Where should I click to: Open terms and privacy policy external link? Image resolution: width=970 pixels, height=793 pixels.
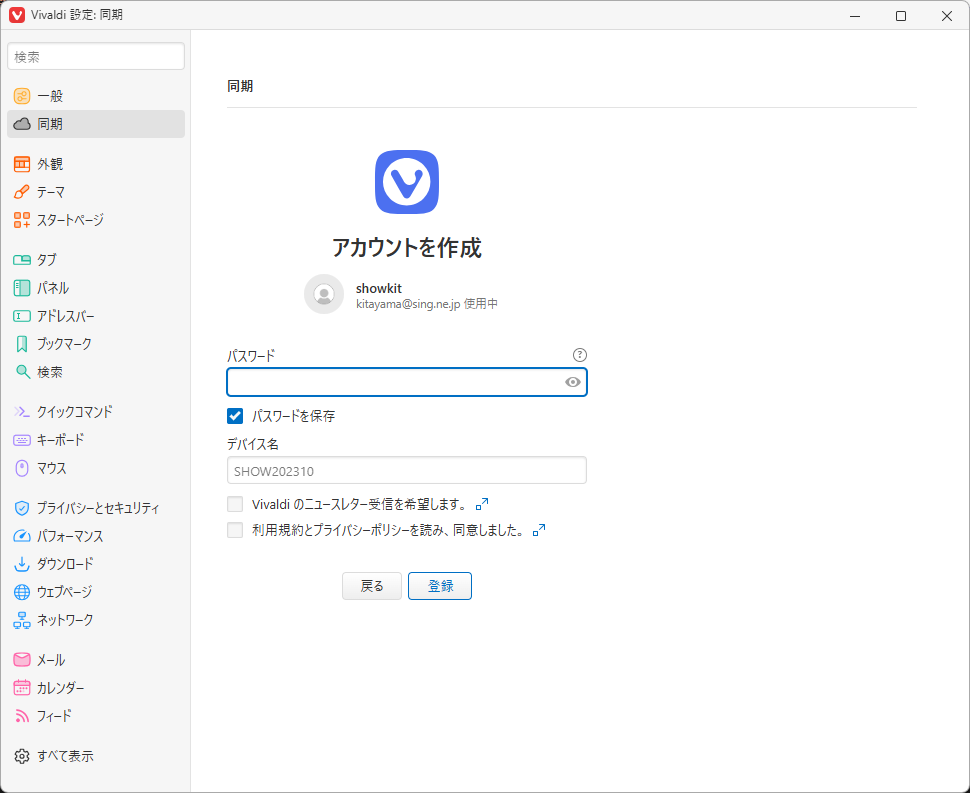[x=539, y=530]
